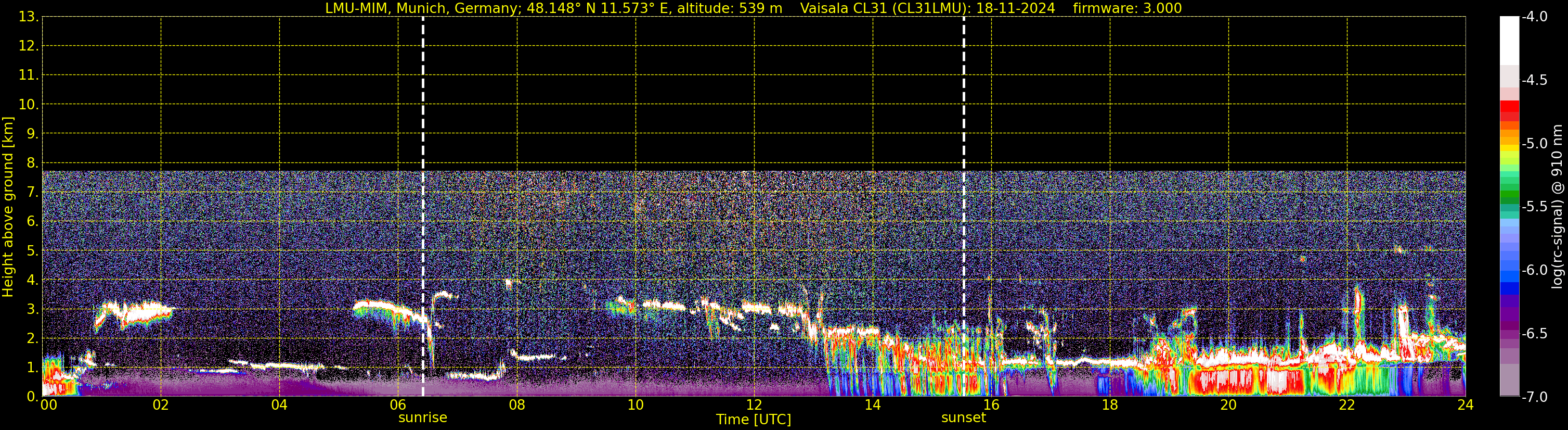Click the height axis tick label '4.'
The image size is (1568, 430).
(32, 280)
